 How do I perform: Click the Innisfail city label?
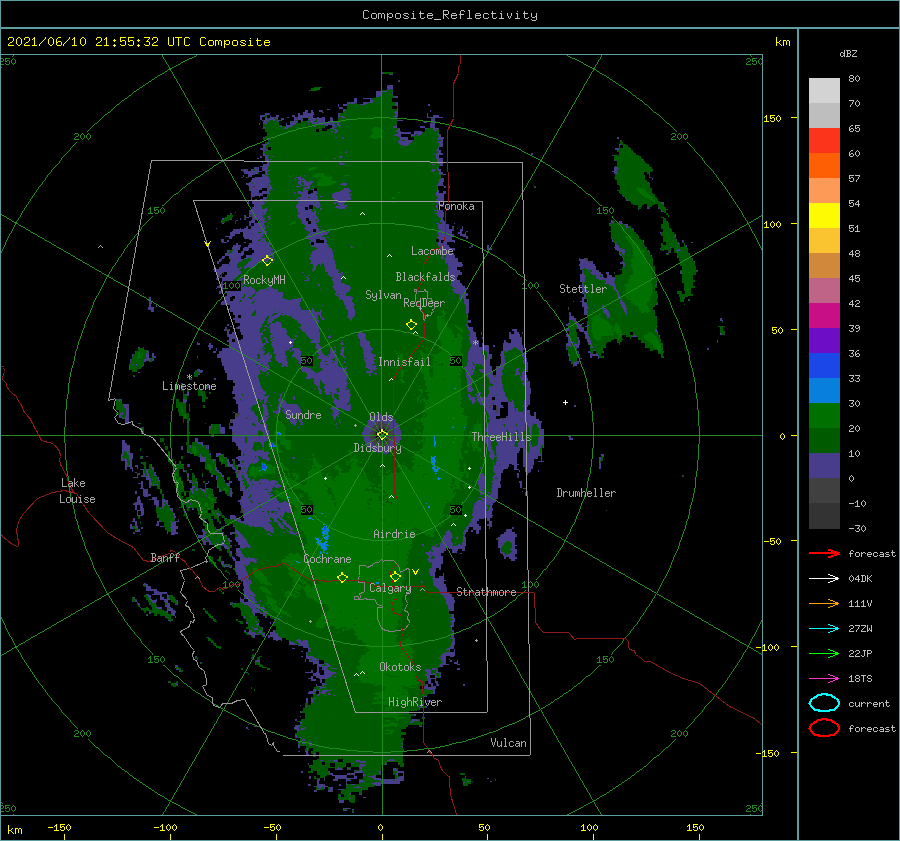pyautogui.click(x=404, y=362)
